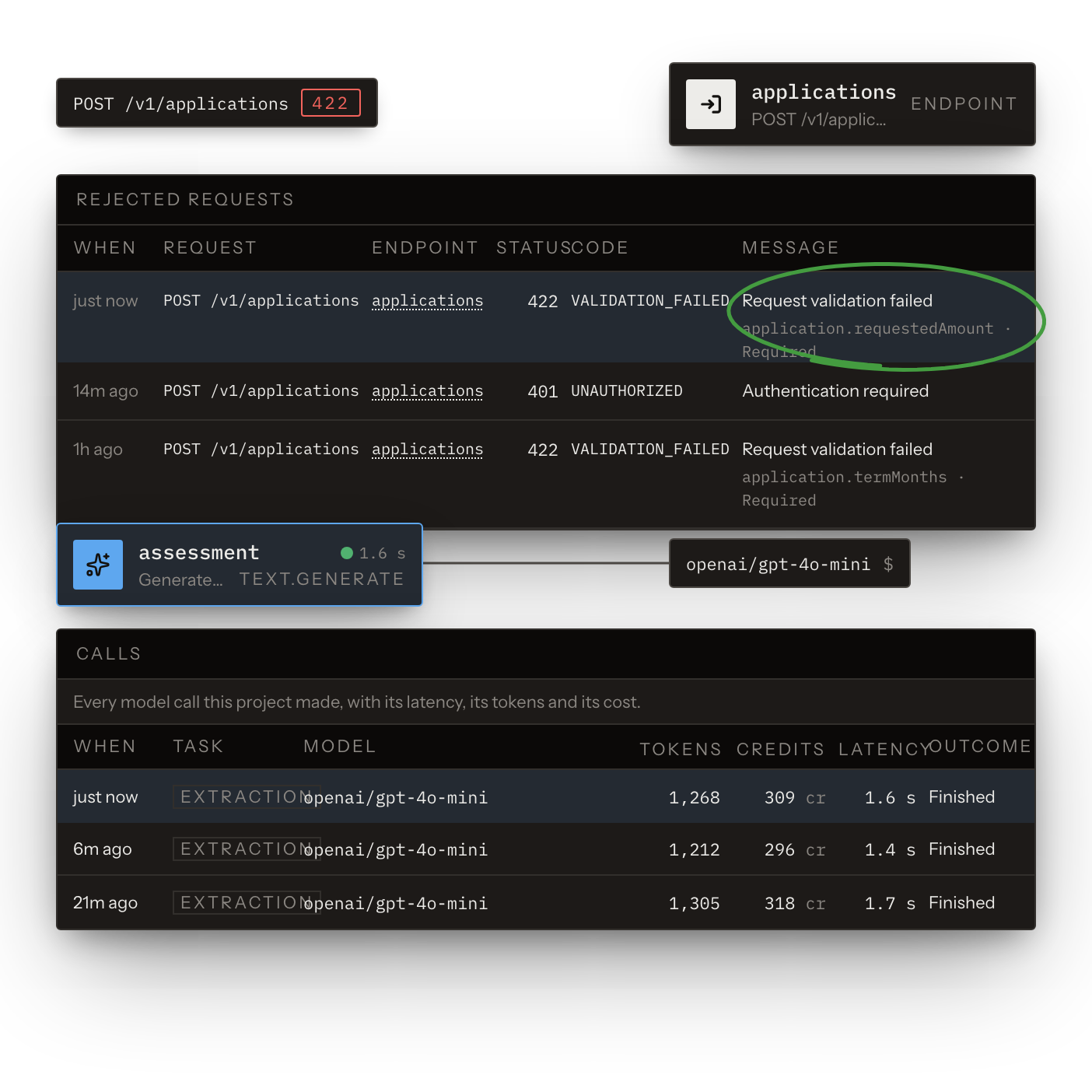Click the 1,268 tokens value
Viewport: 1092px width, 1092px height.
coord(695,797)
